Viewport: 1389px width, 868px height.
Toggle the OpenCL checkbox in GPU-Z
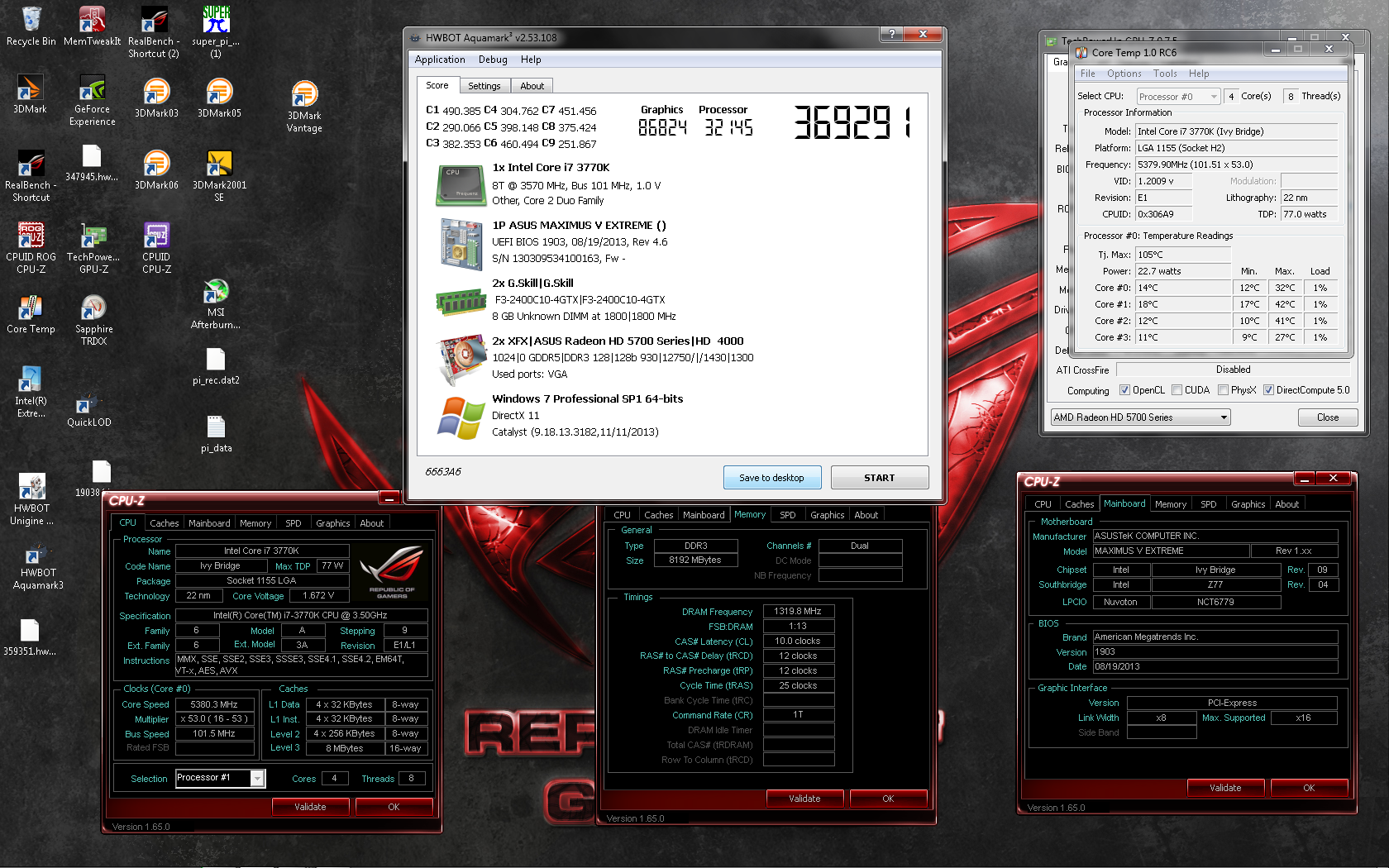1124,390
